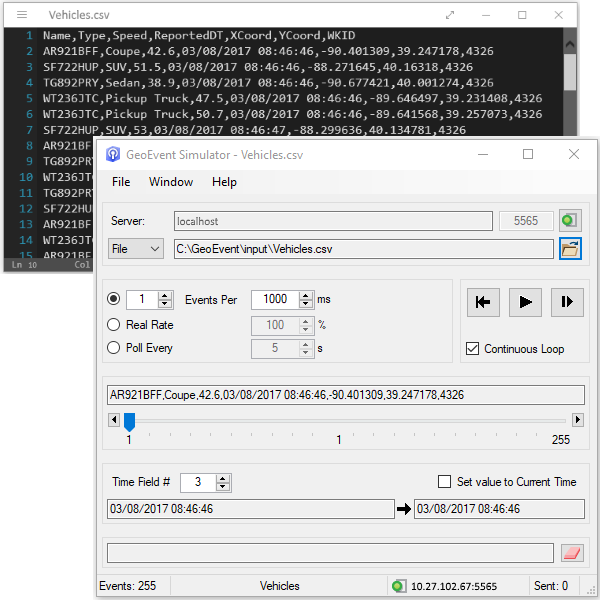
Task: Click the file path input field
Action: pyautogui.click(x=361, y=249)
